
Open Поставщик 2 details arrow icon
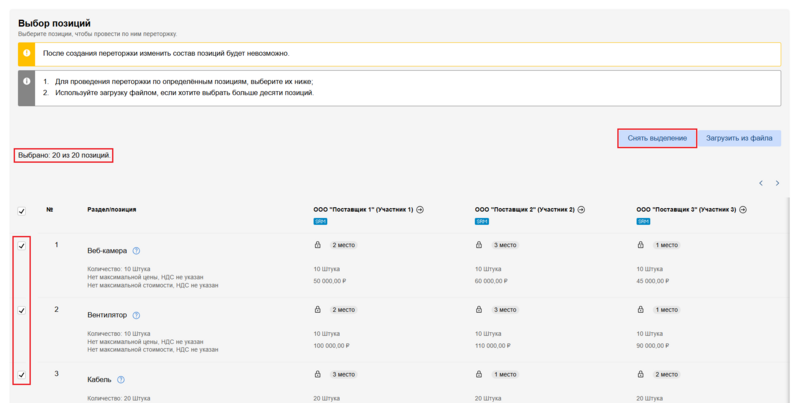(x=581, y=210)
